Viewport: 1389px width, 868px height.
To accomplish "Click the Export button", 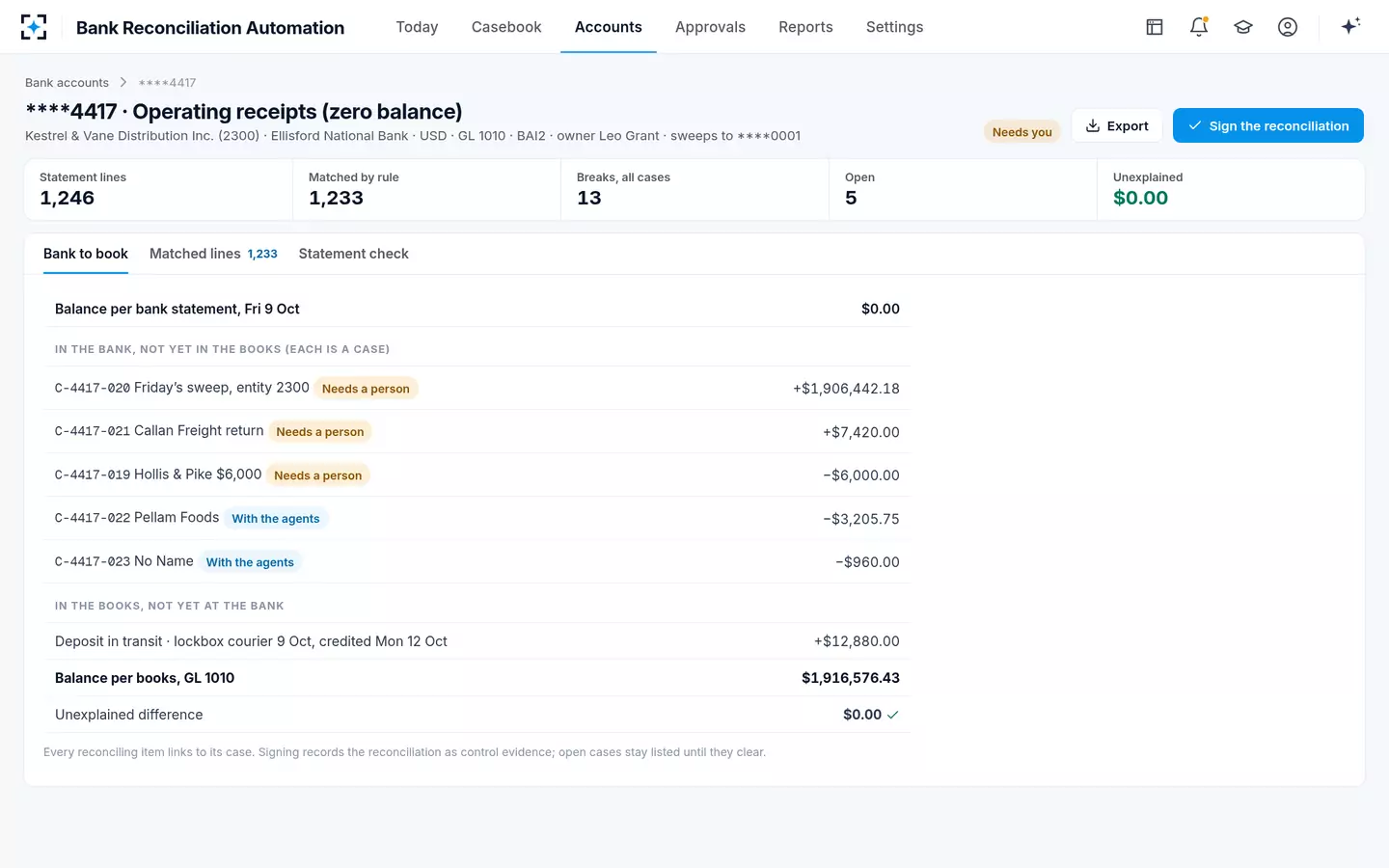I will [1117, 125].
